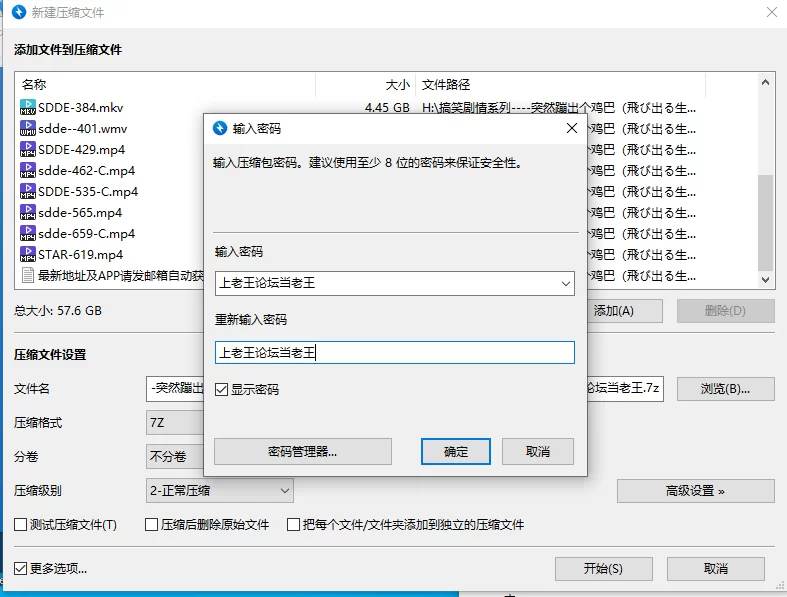Image resolution: width=787 pixels, height=597 pixels.
Task: Click 浏览(B)... to choose location
Action: click(725, 389)
